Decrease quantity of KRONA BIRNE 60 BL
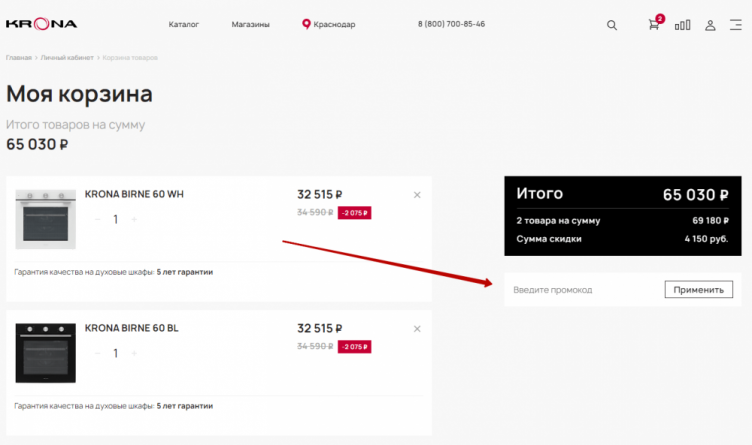Screen dimensions: 752x445 click(x=97, y=353)
